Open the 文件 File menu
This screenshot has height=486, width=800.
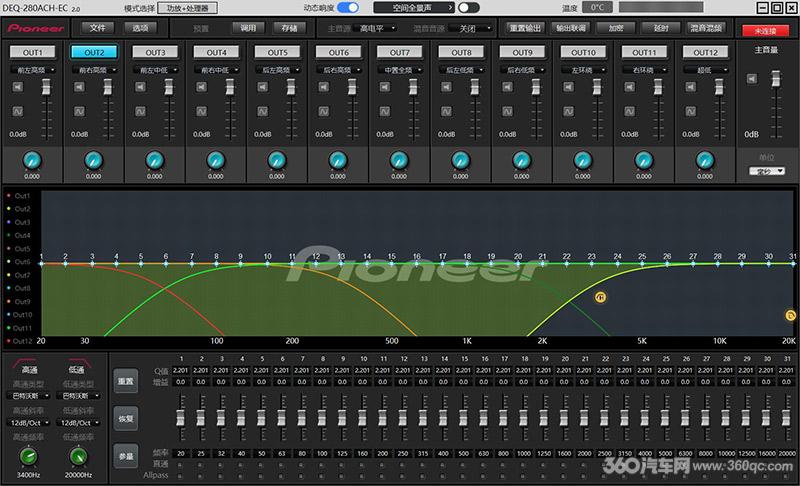(97, 28)
